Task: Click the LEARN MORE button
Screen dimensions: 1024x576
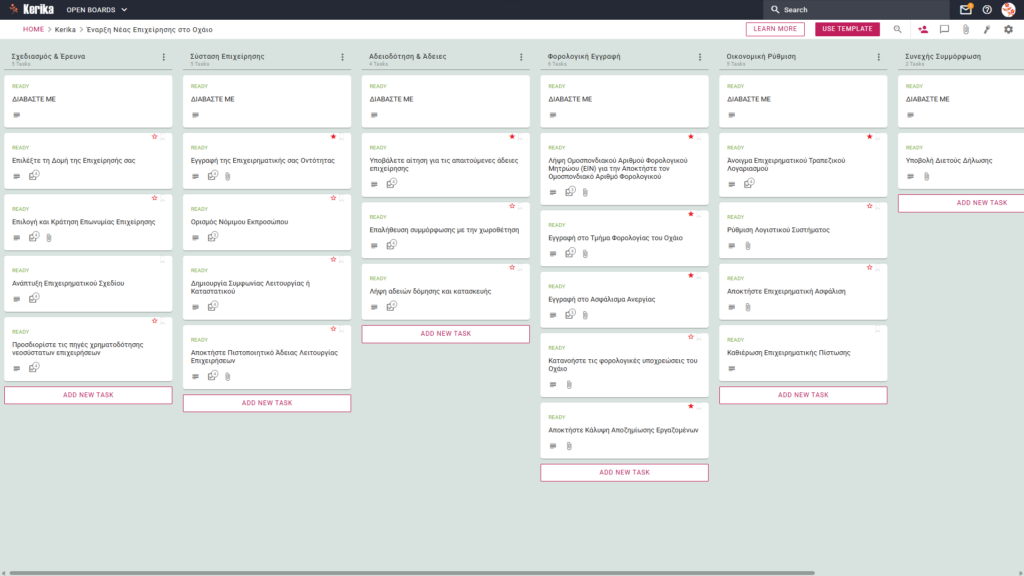Action: 775,29
